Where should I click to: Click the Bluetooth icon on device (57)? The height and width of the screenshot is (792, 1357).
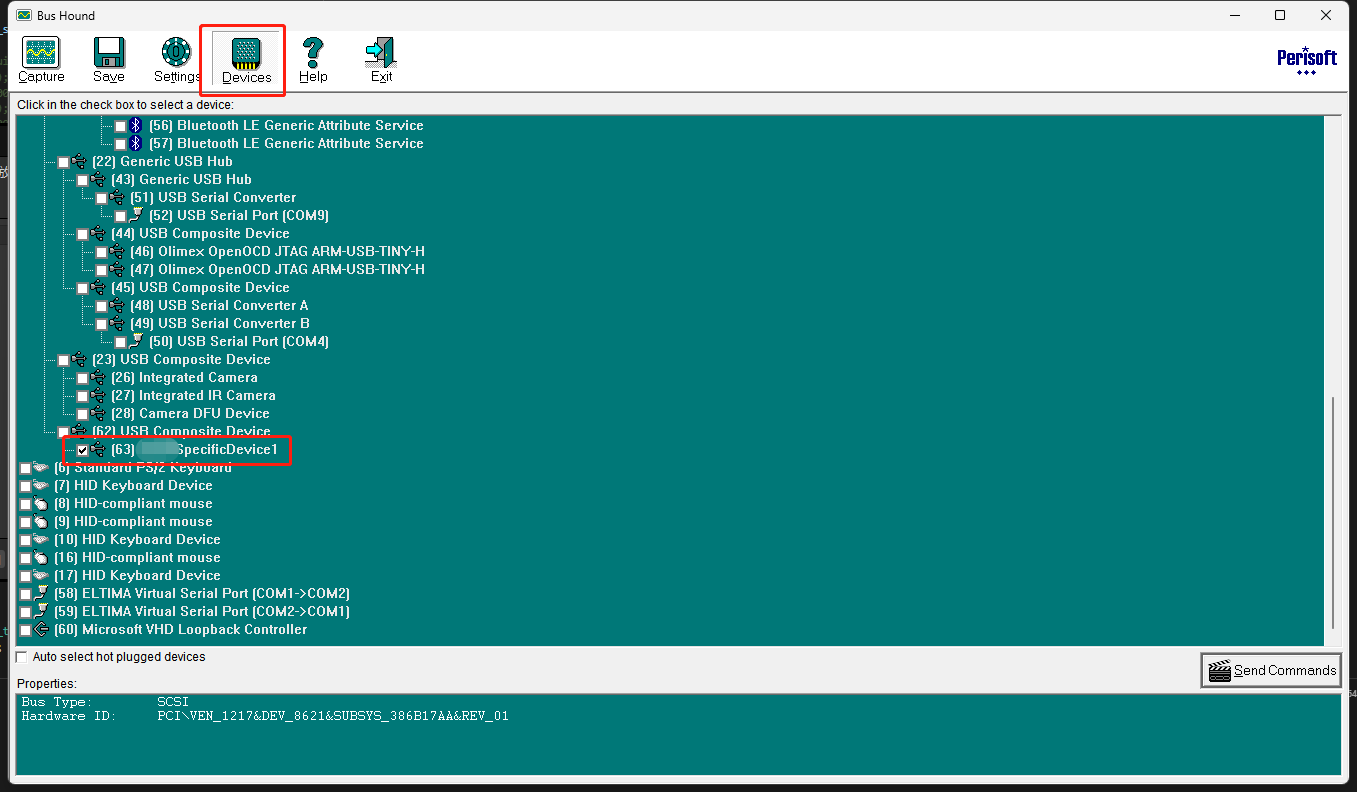coord(136,143)
